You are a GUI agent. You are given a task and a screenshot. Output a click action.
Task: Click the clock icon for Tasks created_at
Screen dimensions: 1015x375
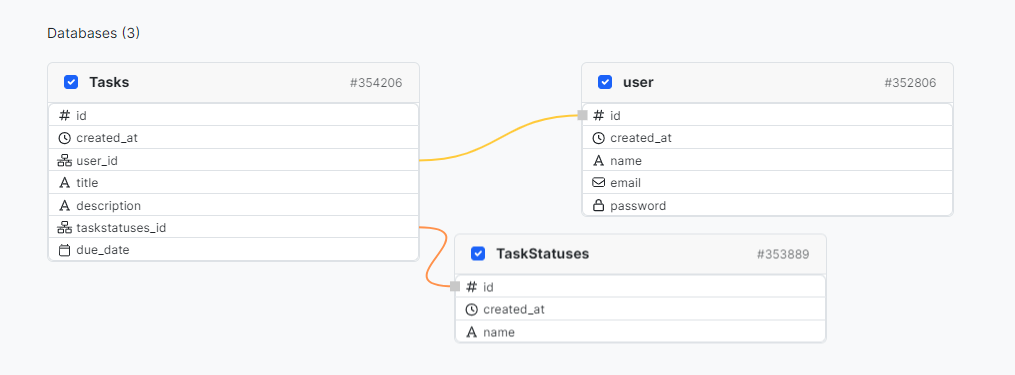click(64, 138)
